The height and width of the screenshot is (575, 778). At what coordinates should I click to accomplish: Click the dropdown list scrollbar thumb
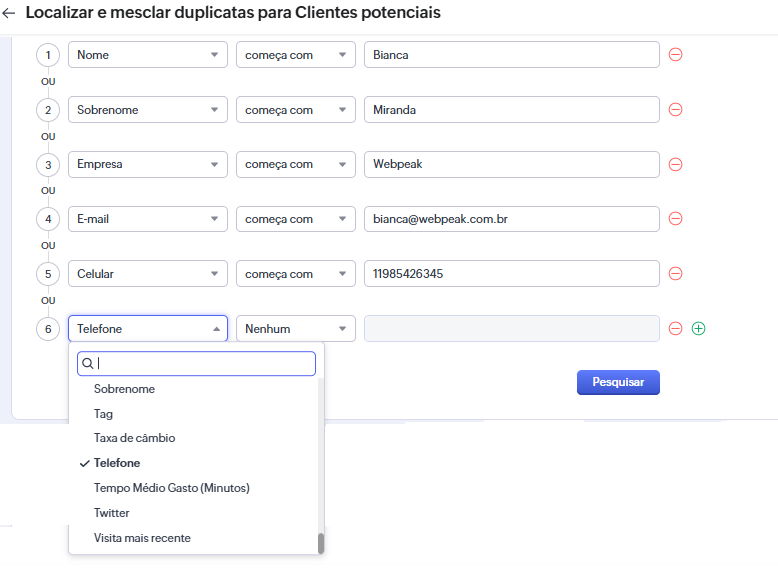tap(321, 543)
